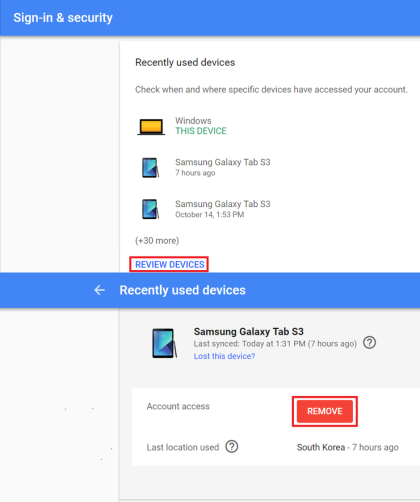Viewport: 420px width, 502px height.
Task: Select the Galaxy Tab S3 icon from October 14
Action: (x=150, y=209)
